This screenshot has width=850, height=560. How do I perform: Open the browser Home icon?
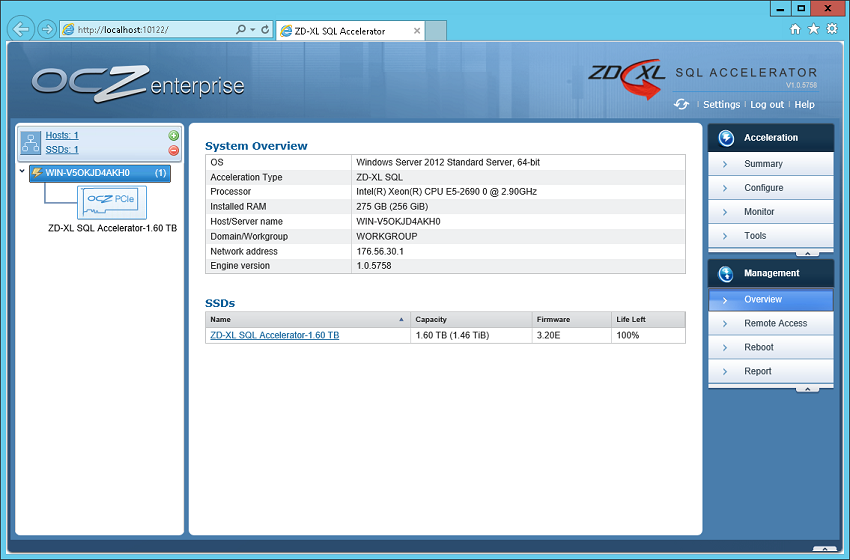pos(795,29)
